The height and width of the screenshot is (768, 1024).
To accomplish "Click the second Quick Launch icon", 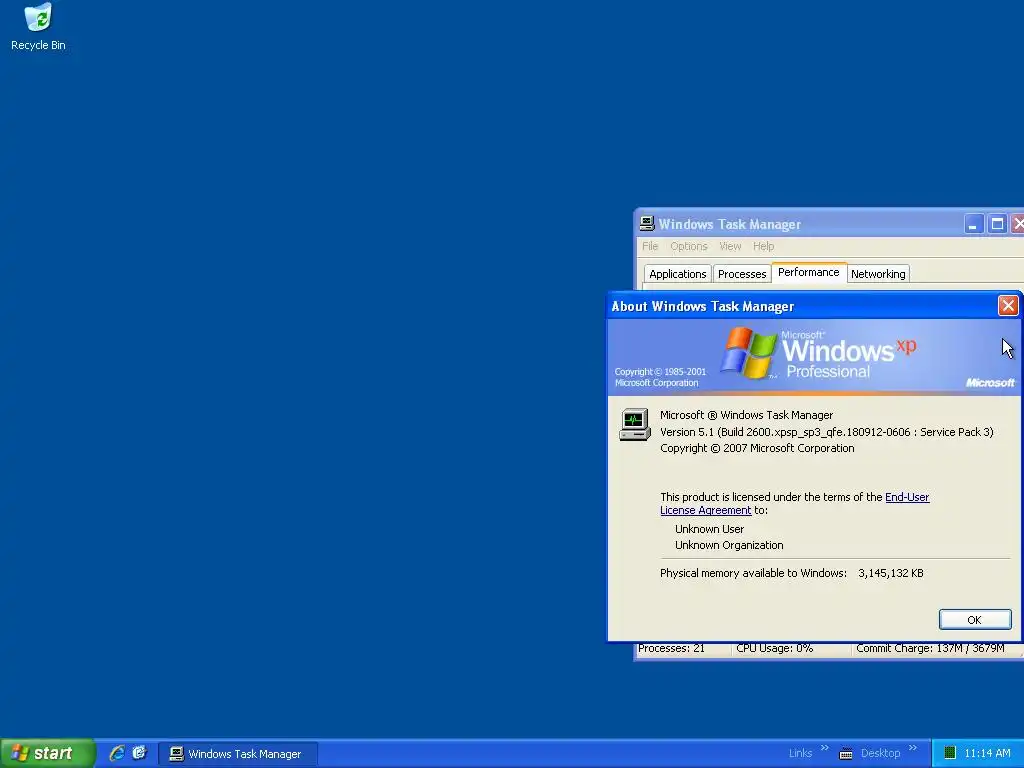I will pyautogui.click(x=139, y=753).
